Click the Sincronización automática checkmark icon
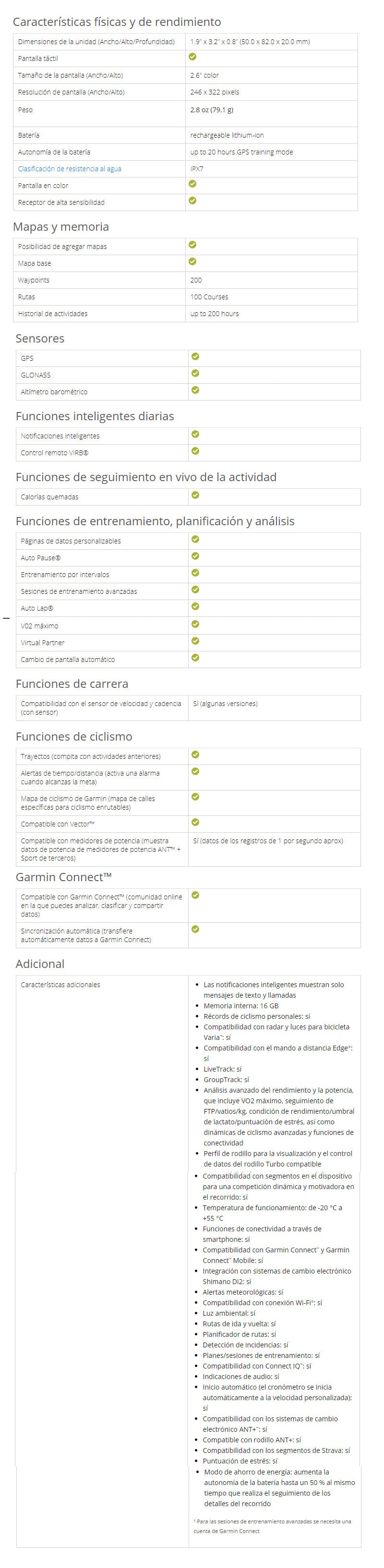The image size is (384, 1568). tap(196, 929)
